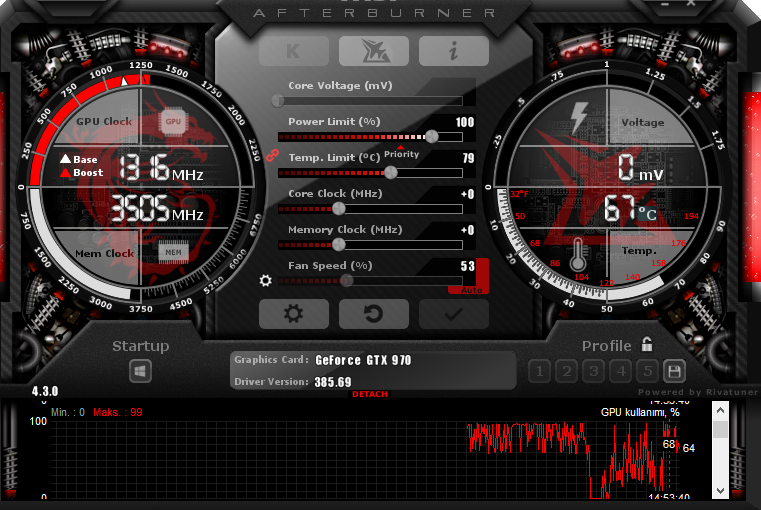Click the Memory Clock slider handle
This screenshot has height=510, width=761.
[x=339, y=245]
